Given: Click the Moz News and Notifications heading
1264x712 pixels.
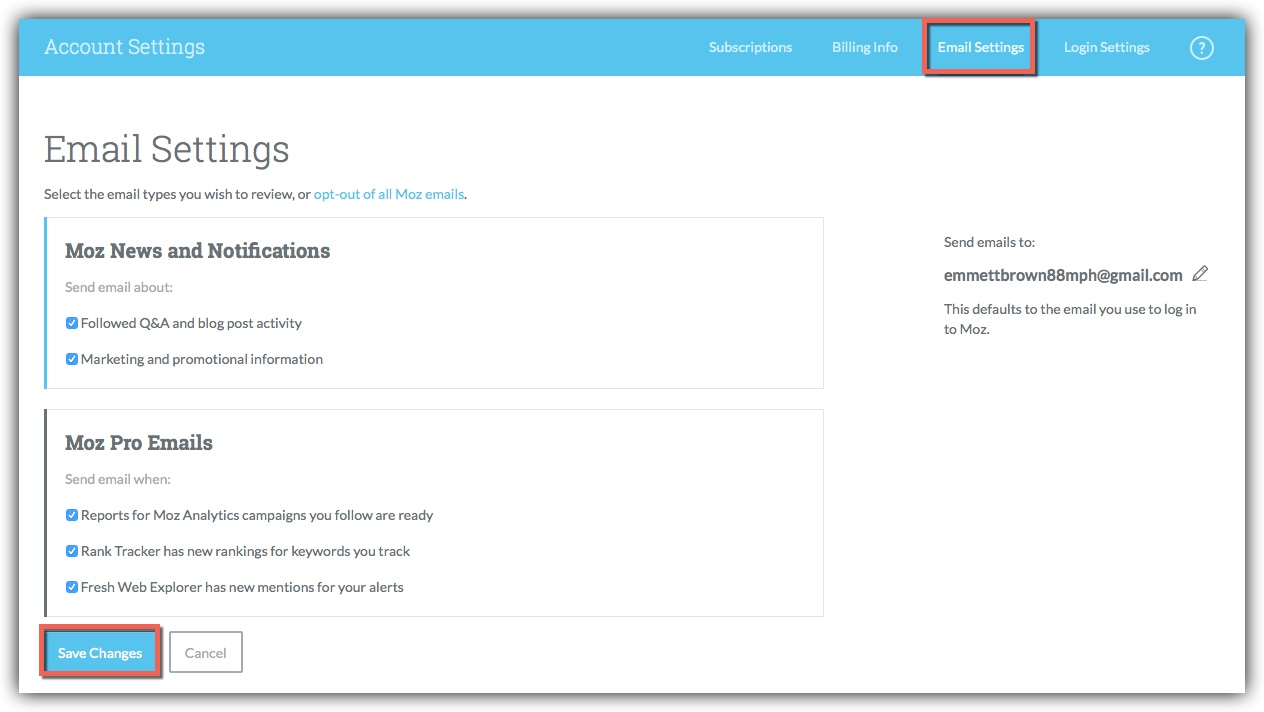Looking at the screenshot, I should (x=198, y=251).
